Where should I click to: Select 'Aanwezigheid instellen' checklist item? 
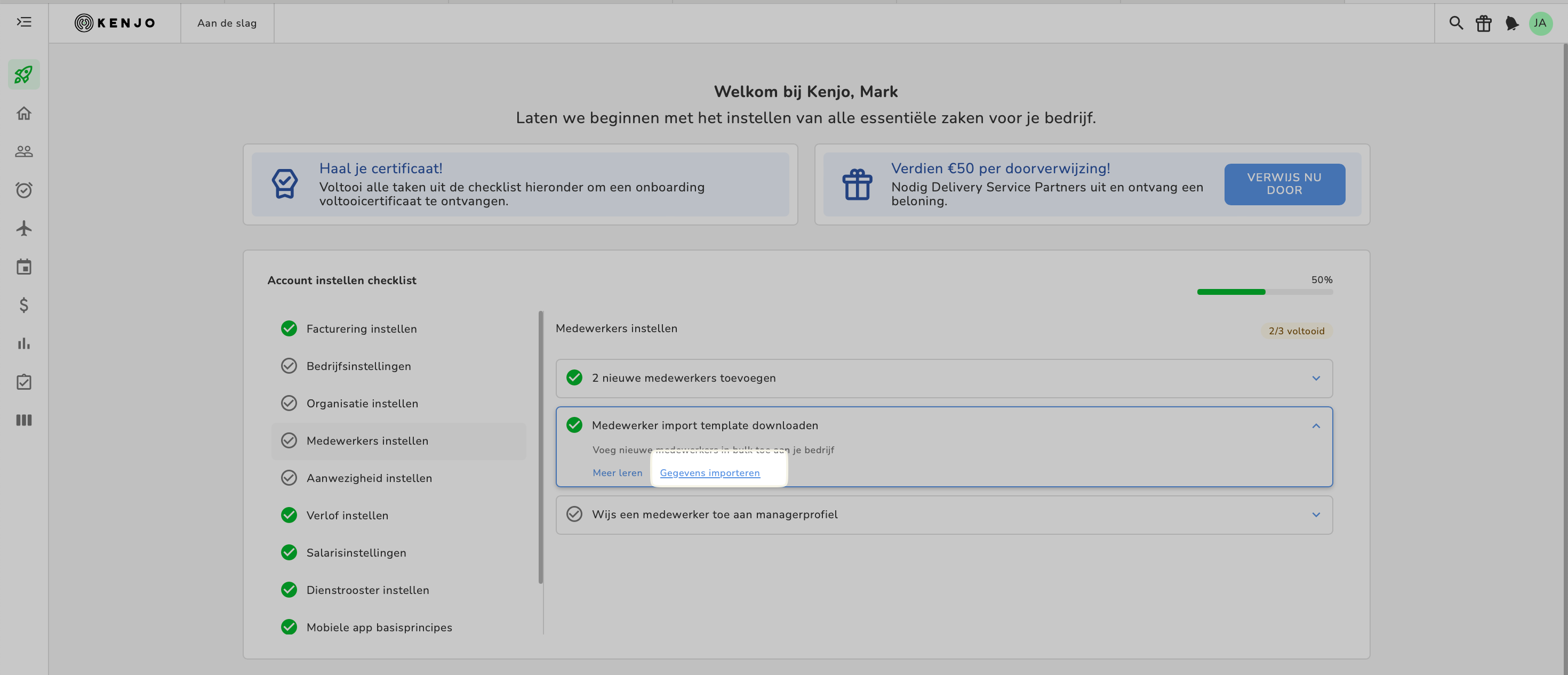coord(369,478)
